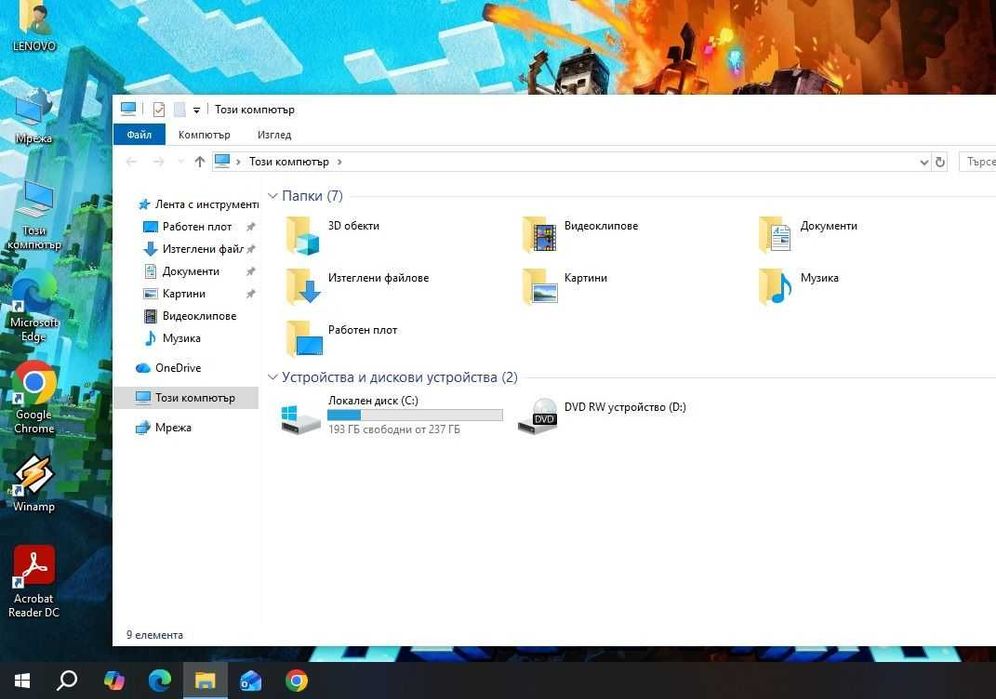The height and width of the screenshot is (699, 996).
Task: Open Winamp desktop shortcut
Action: 34,483
